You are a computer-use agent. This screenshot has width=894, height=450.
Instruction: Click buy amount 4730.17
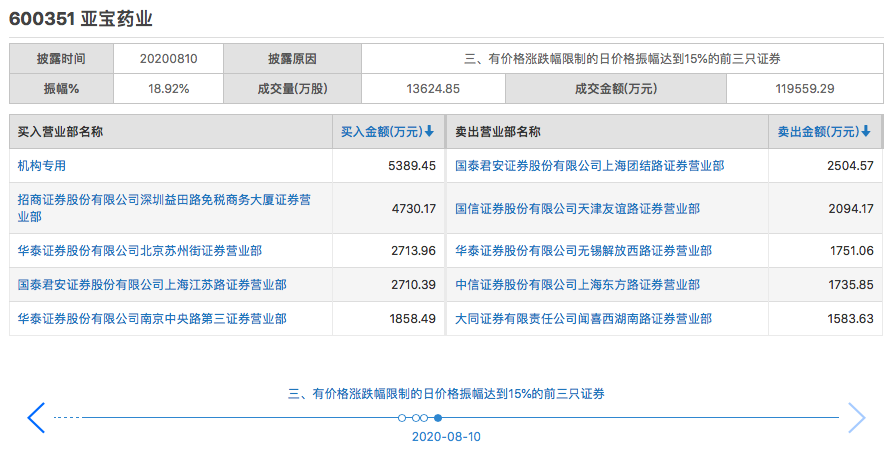(x=414, y=209)
